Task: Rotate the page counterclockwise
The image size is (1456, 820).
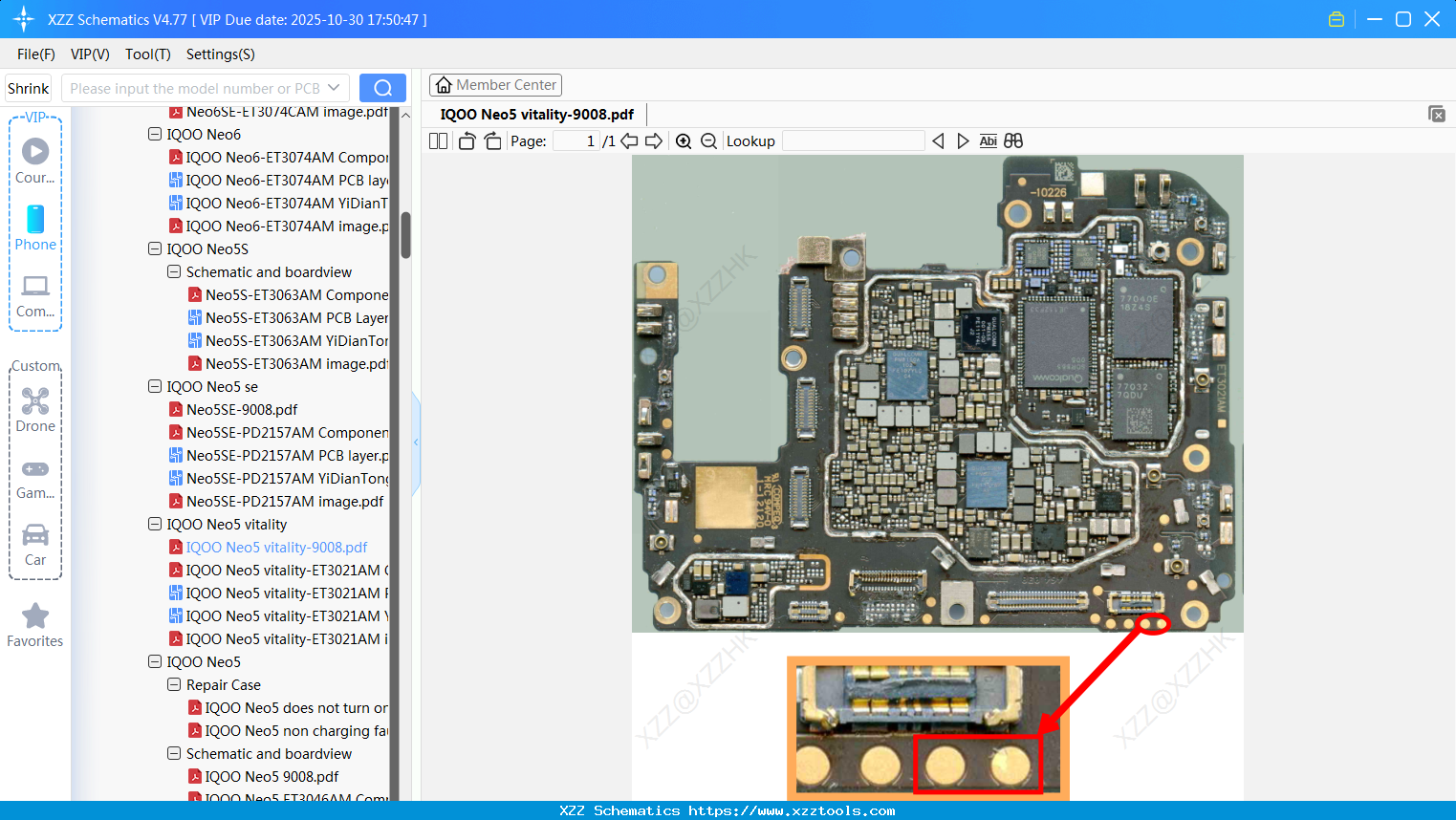Action: point(467,141)
